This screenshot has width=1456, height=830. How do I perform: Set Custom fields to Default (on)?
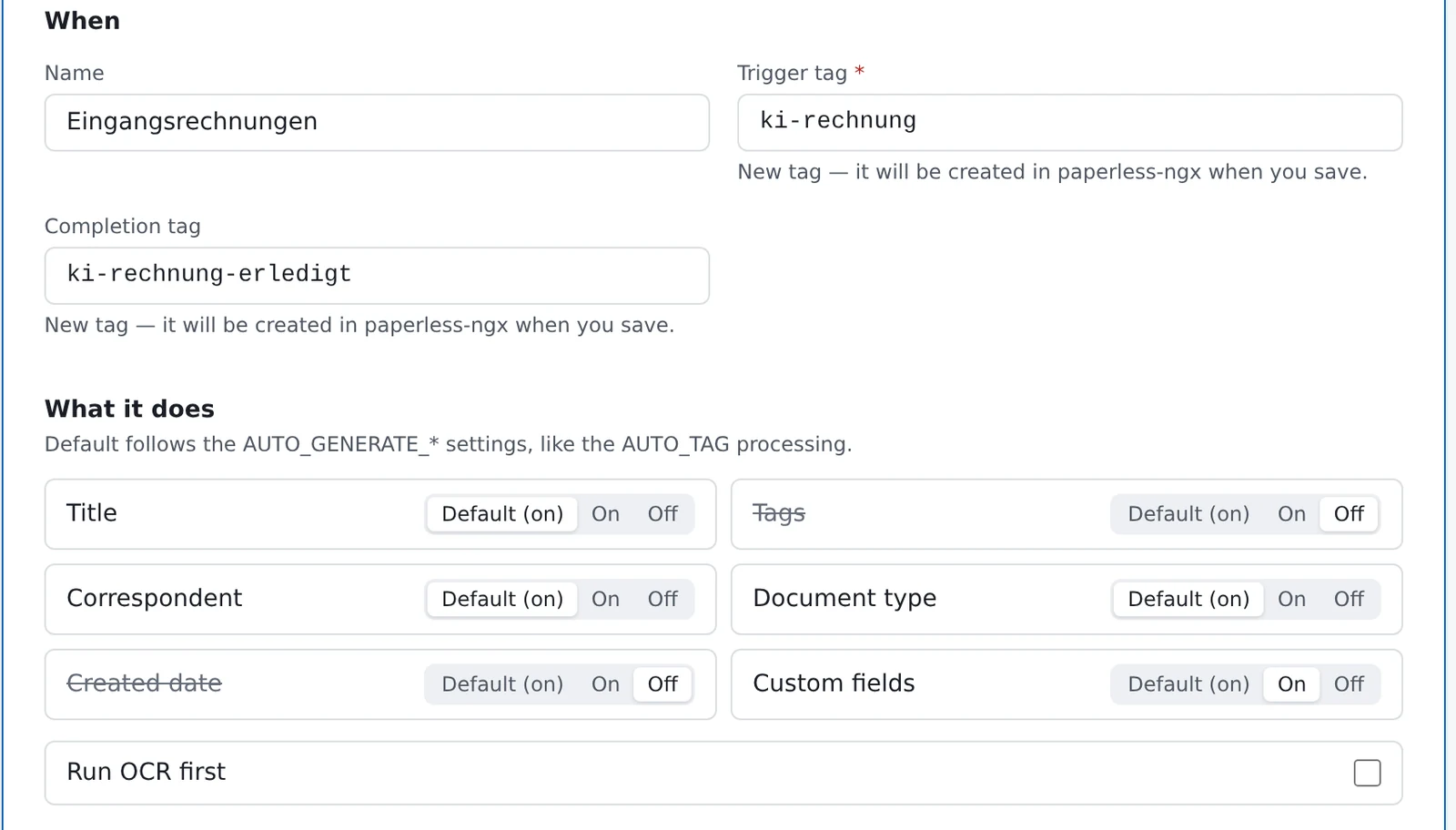(x=1188, y=684)
